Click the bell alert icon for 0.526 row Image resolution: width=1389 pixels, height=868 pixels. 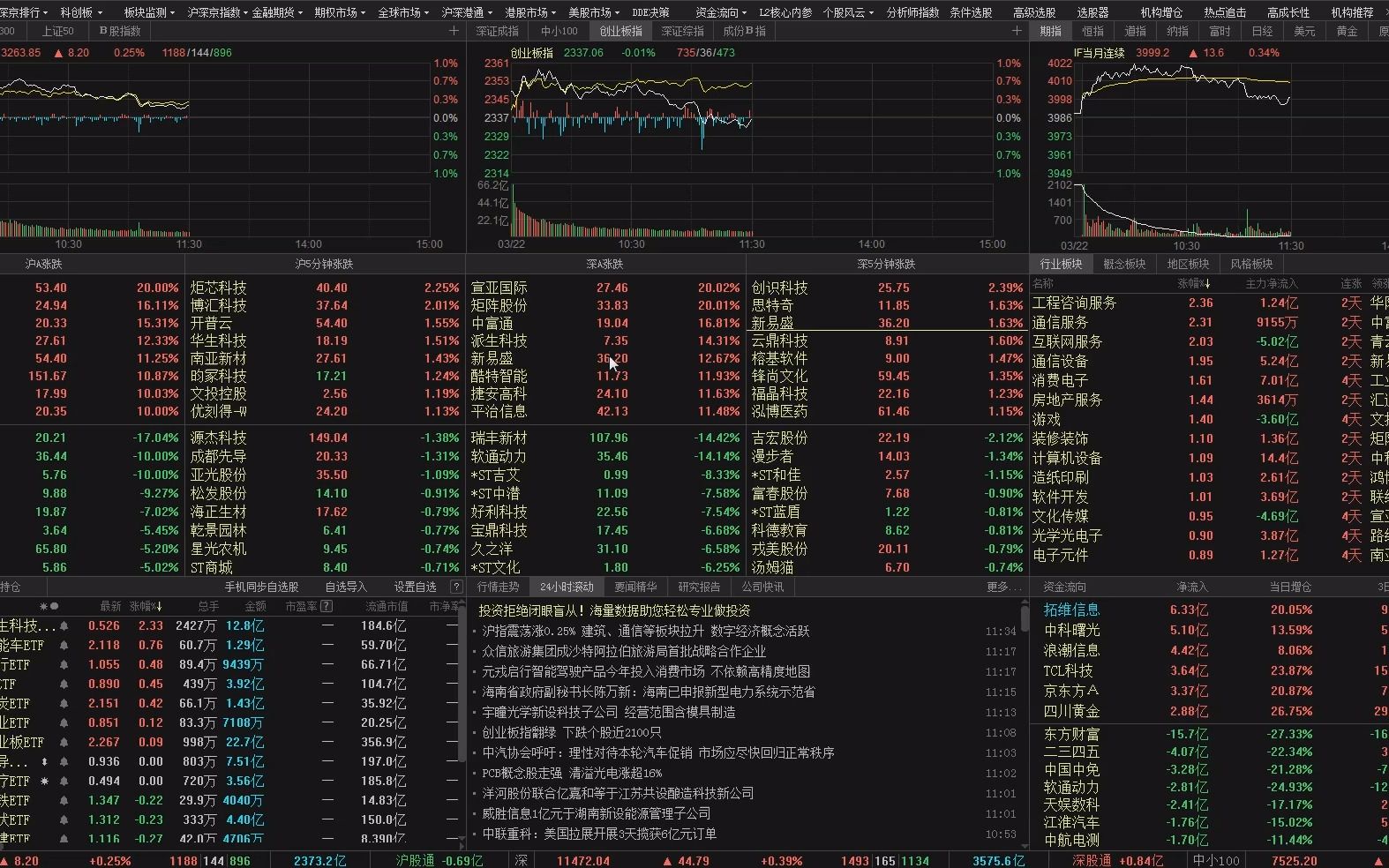point(64,626)
